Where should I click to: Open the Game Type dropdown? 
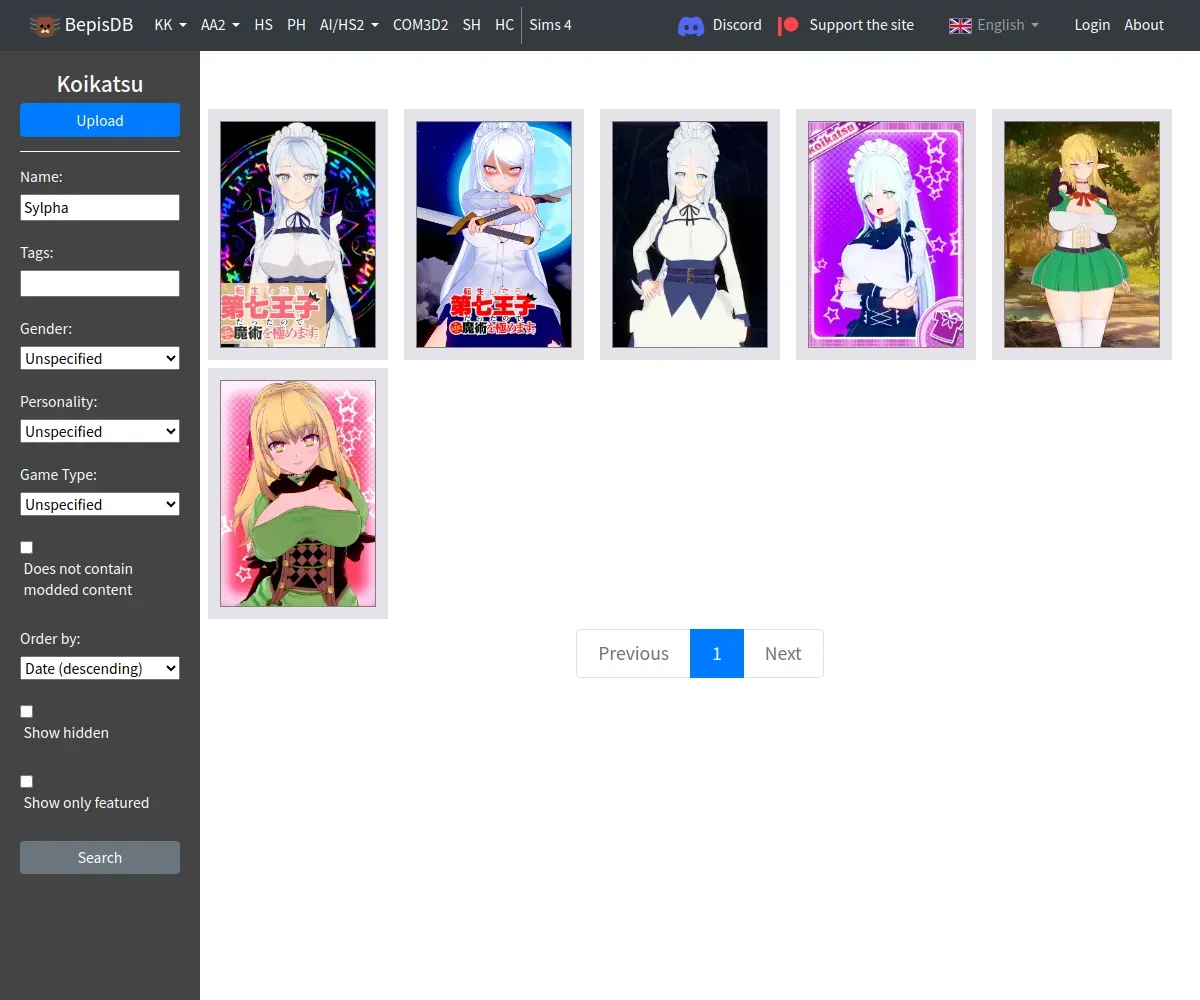(100, 504)
